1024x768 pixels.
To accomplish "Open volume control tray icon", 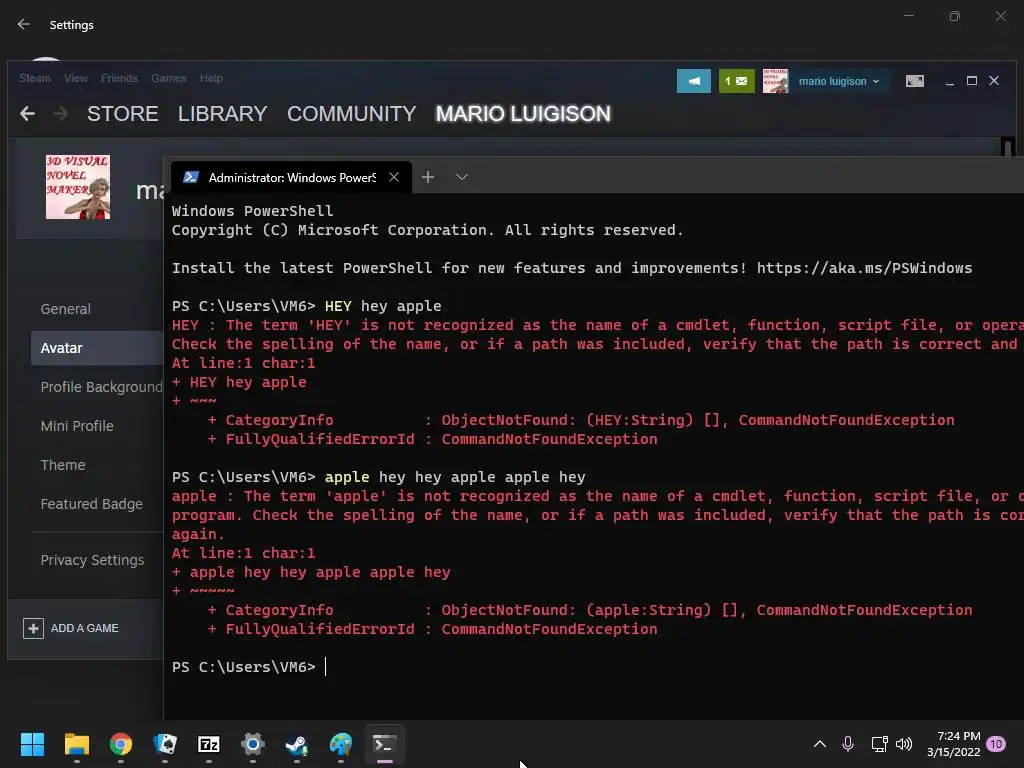I will coord(904,744).
